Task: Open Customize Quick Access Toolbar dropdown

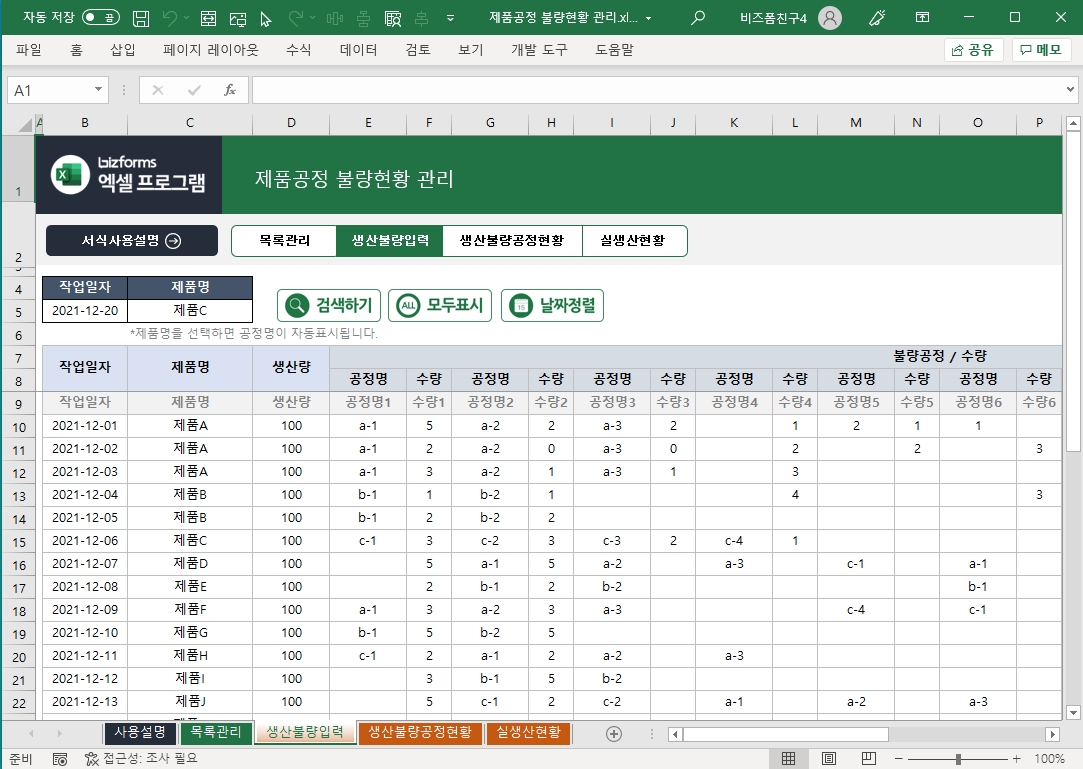Action: point(448,18)
